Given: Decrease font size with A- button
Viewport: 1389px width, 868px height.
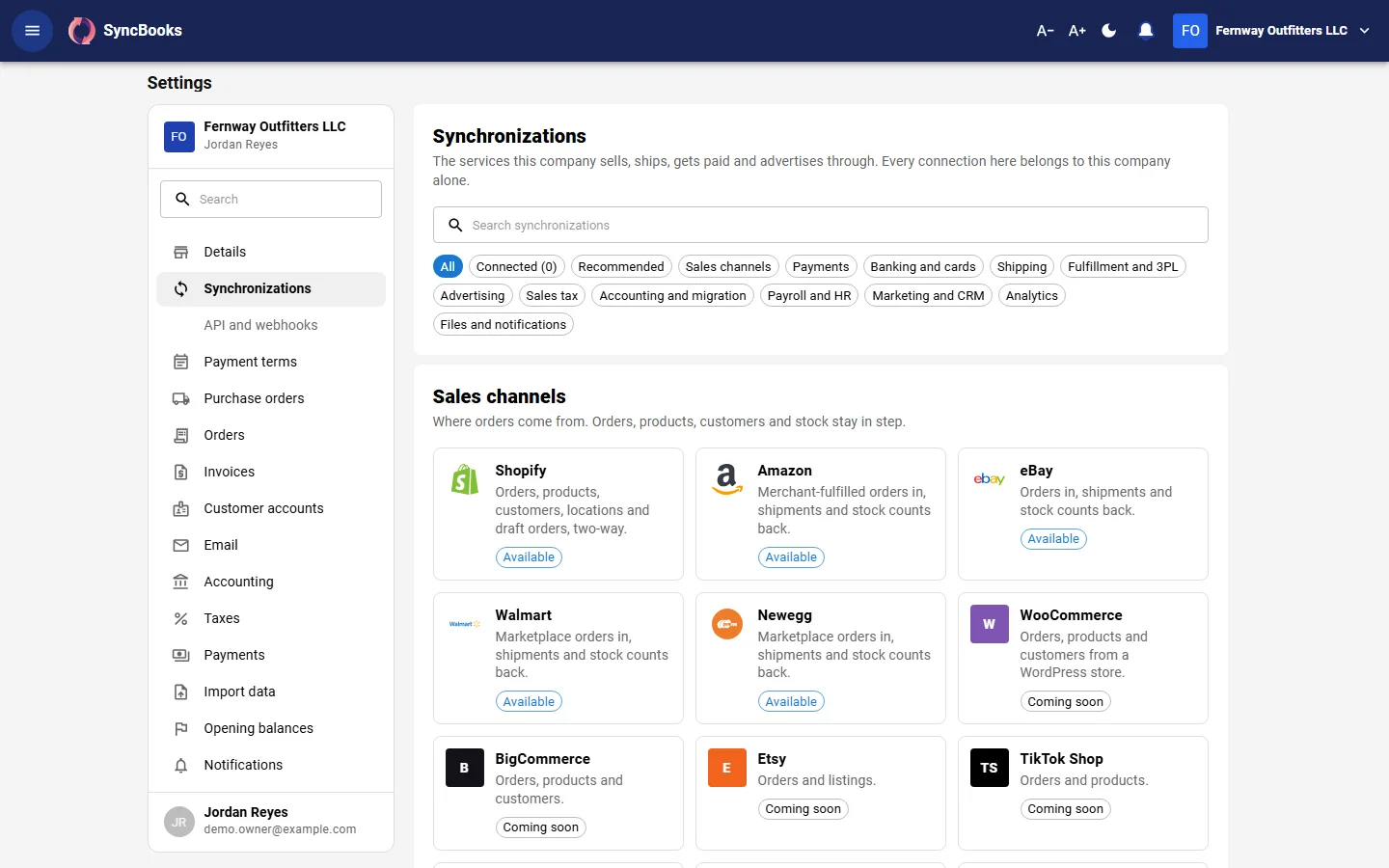Looking at the screenshot, I should click(x=1045, y=31).
